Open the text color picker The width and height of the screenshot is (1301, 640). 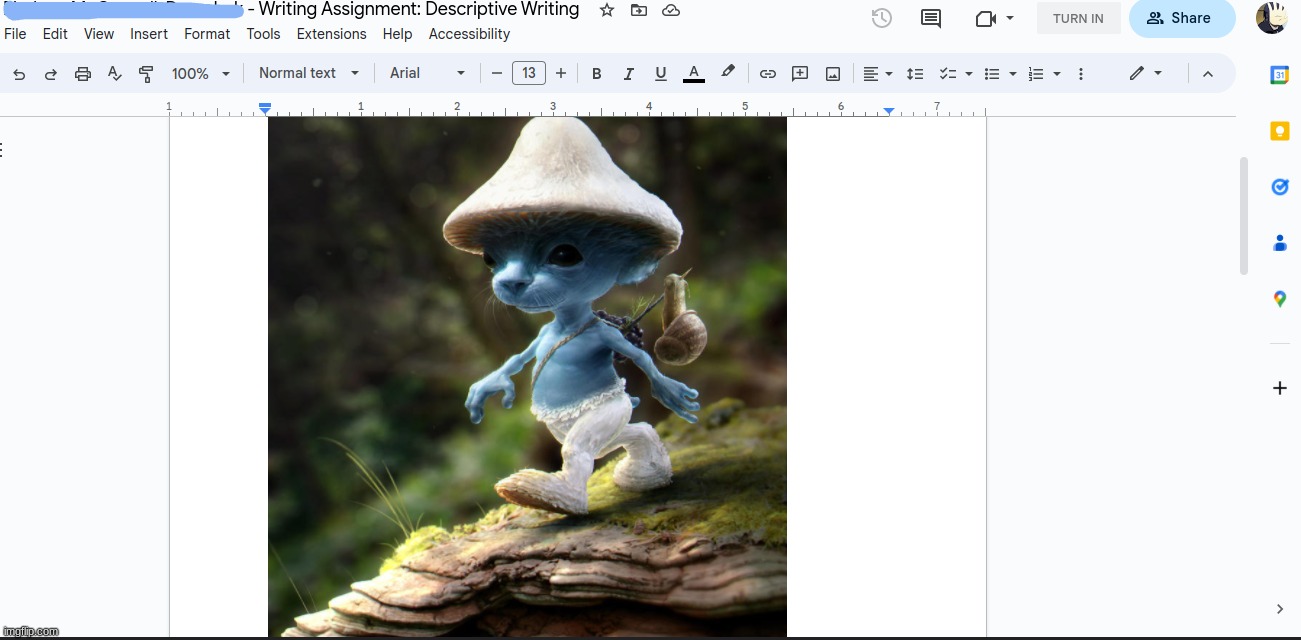click(x=694, y=74)
